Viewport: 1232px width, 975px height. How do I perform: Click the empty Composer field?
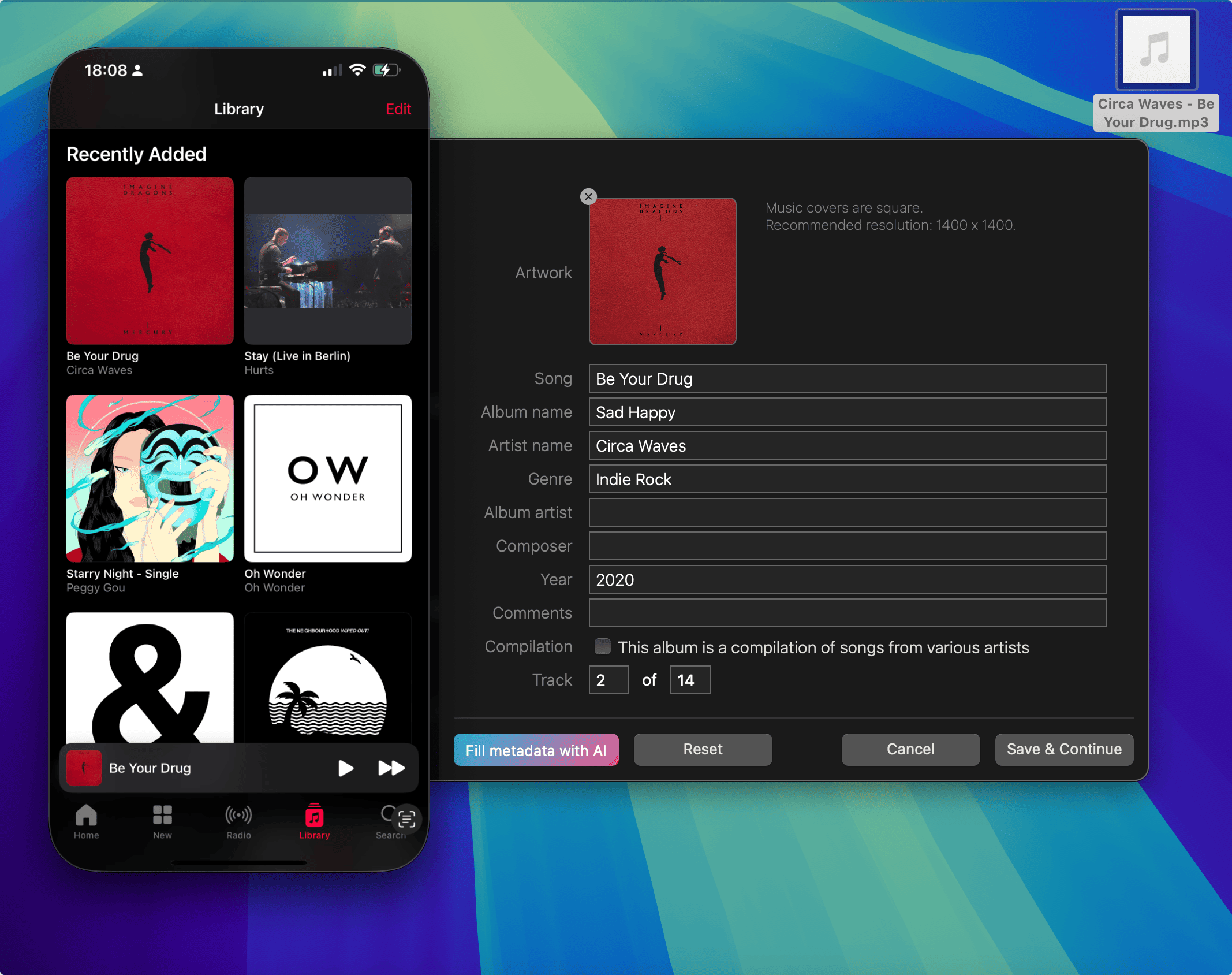[848, 546]
